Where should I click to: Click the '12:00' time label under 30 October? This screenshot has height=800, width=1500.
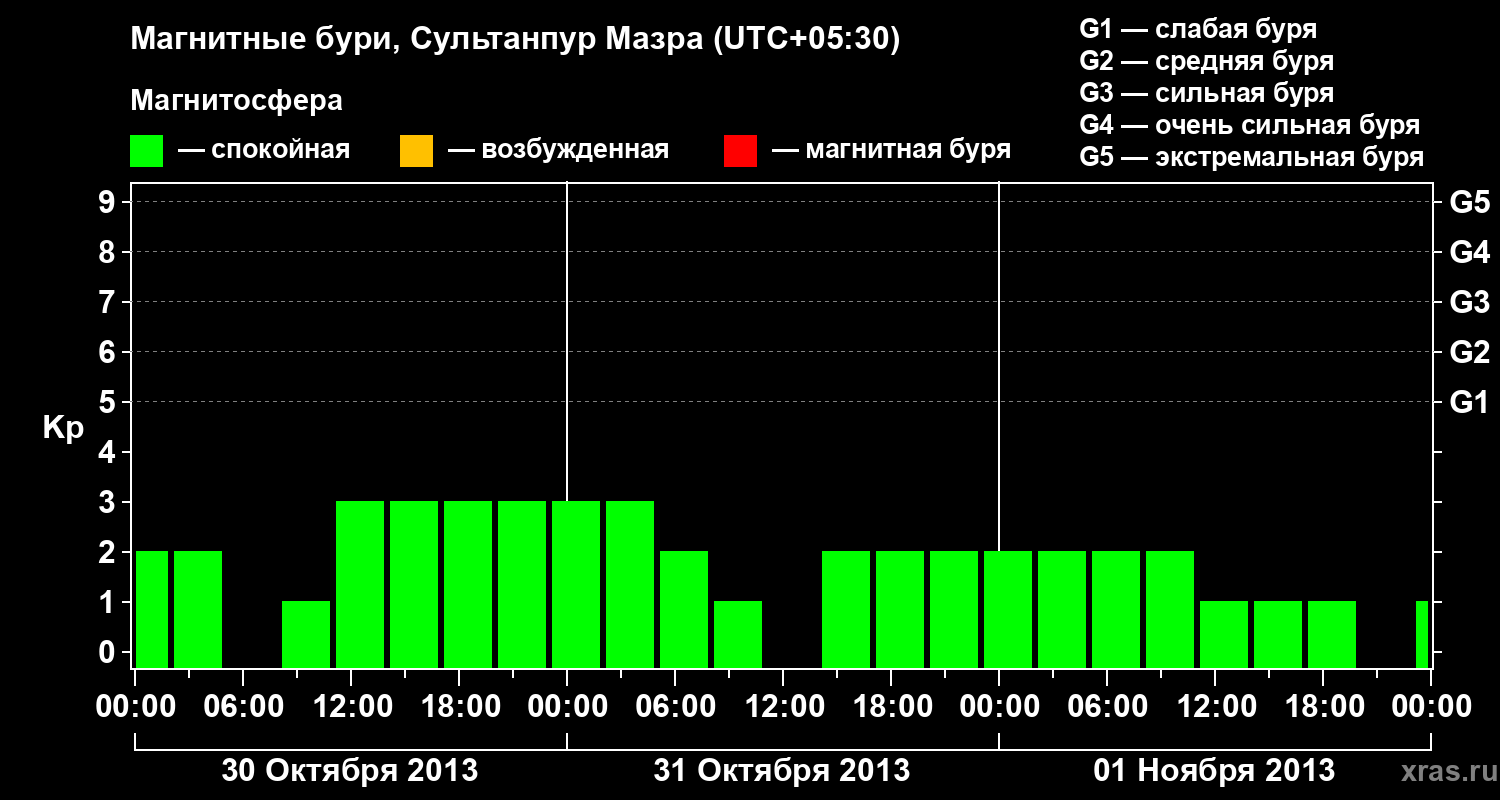tap(352, 706)
